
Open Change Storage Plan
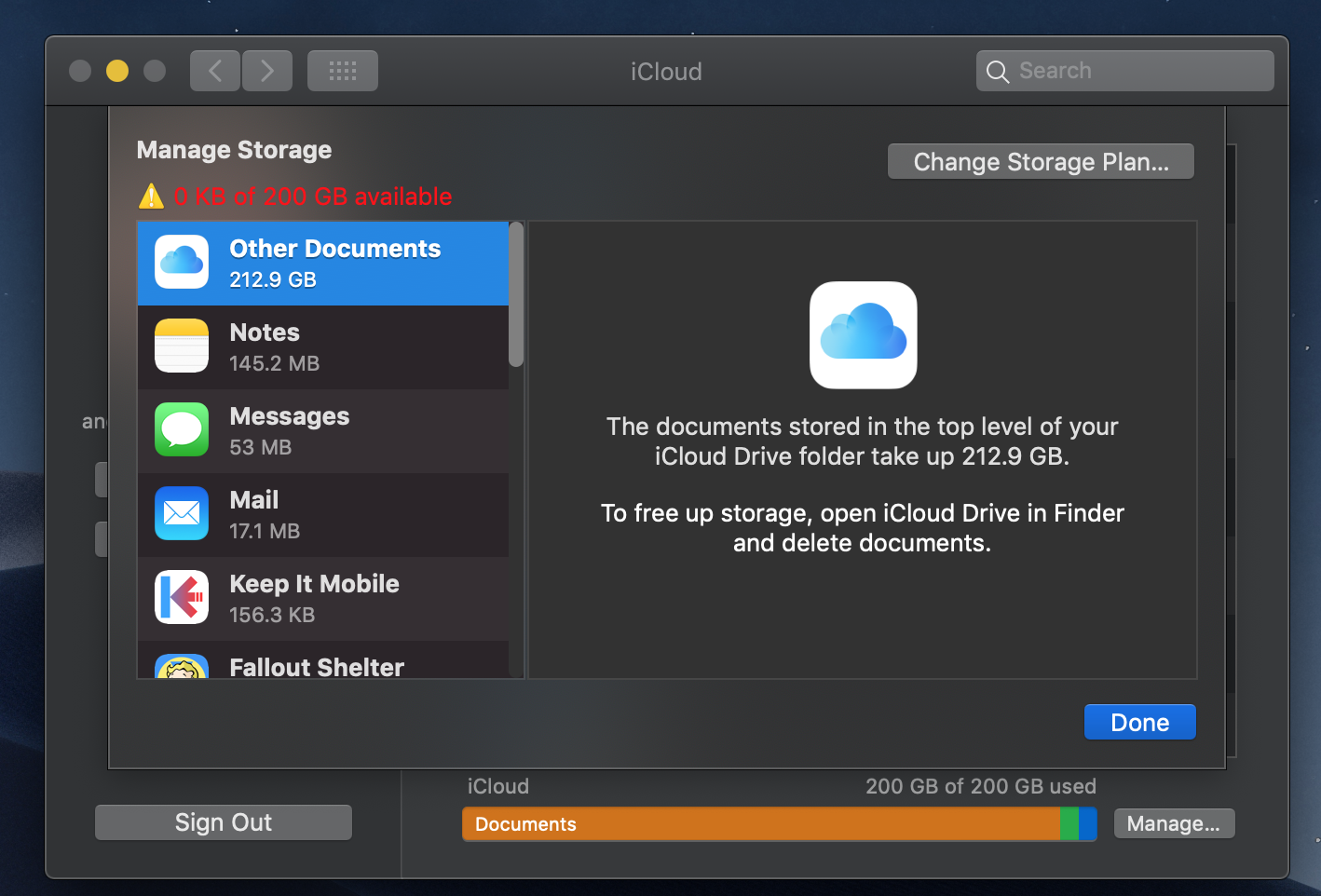tap(1041, 161)
